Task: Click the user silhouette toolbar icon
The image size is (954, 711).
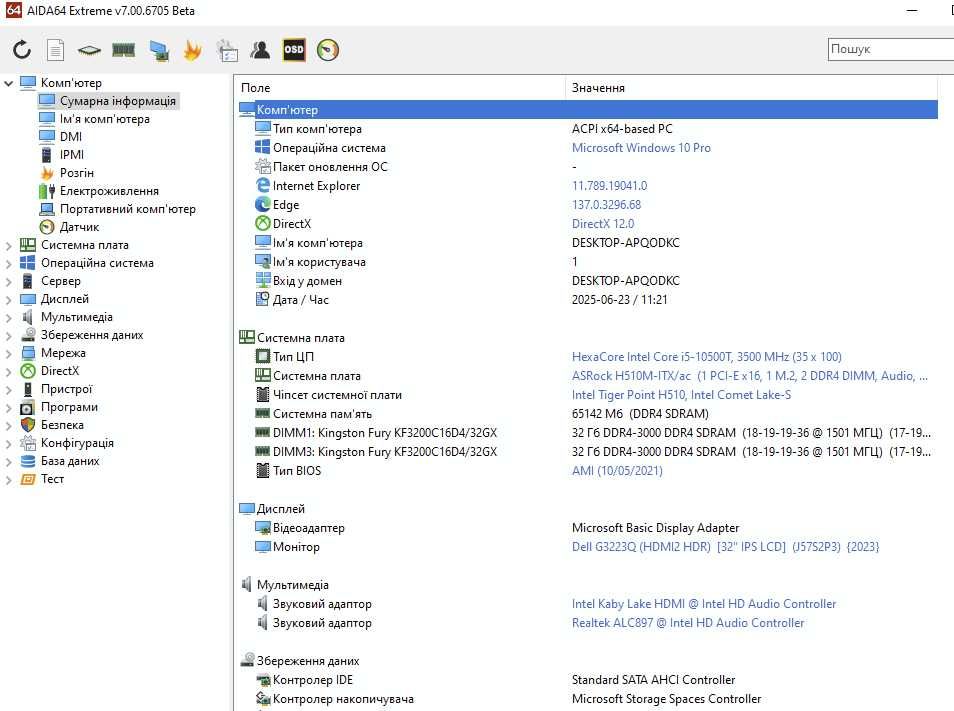Action: click(x=260, y=50)
